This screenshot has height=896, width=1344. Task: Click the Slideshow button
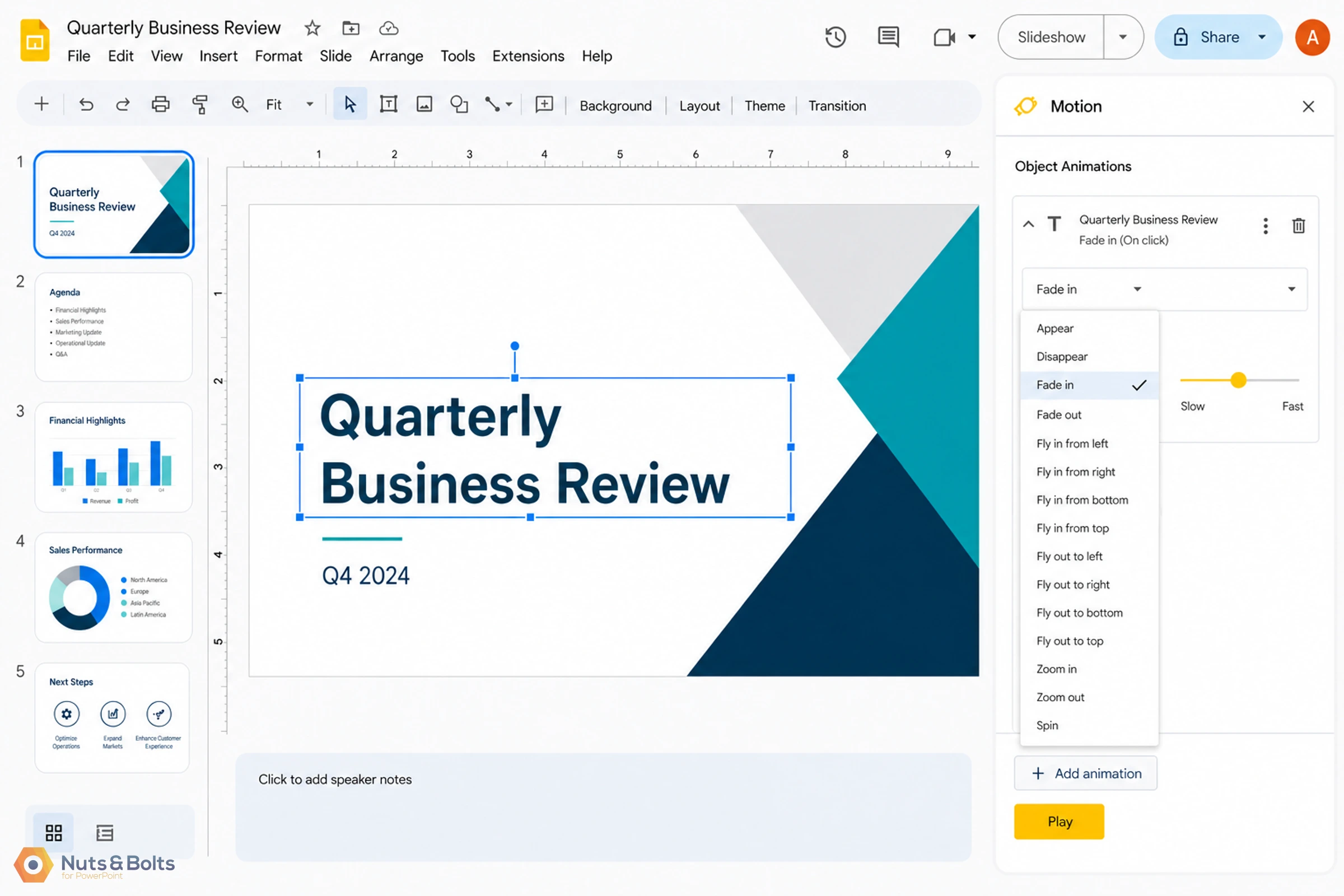pyautogui.click(x=1051, y=38)
